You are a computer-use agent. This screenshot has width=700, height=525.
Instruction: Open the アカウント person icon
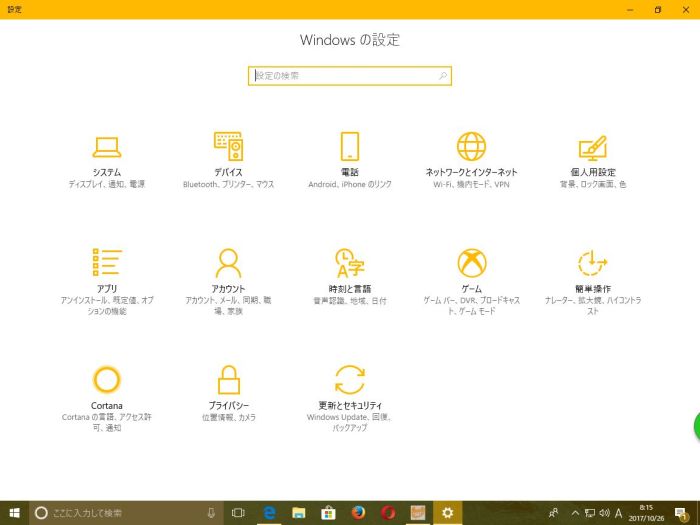click(228, 263)
